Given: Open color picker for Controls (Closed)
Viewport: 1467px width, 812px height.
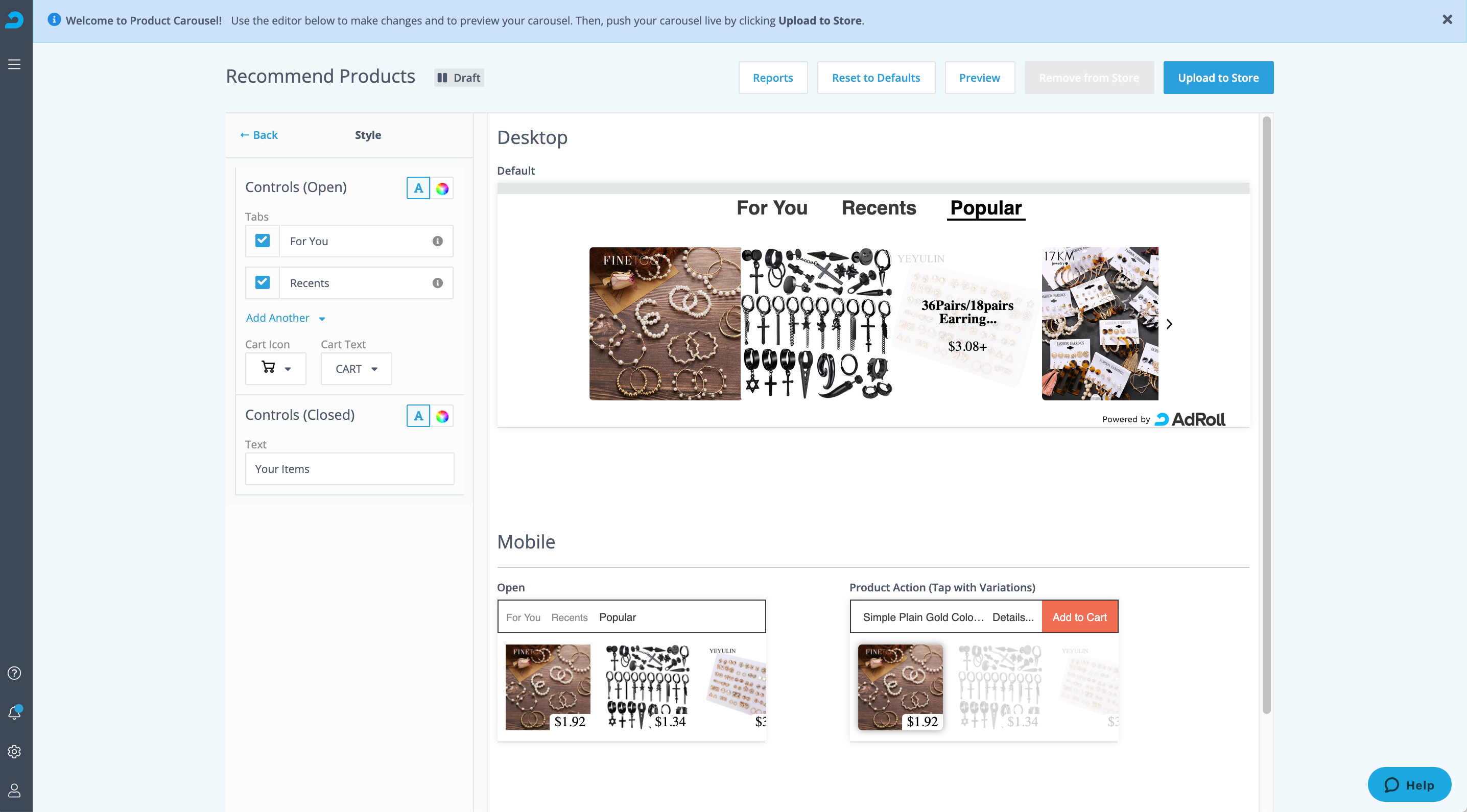Looking at the screenshot, I should coord(442,416).
